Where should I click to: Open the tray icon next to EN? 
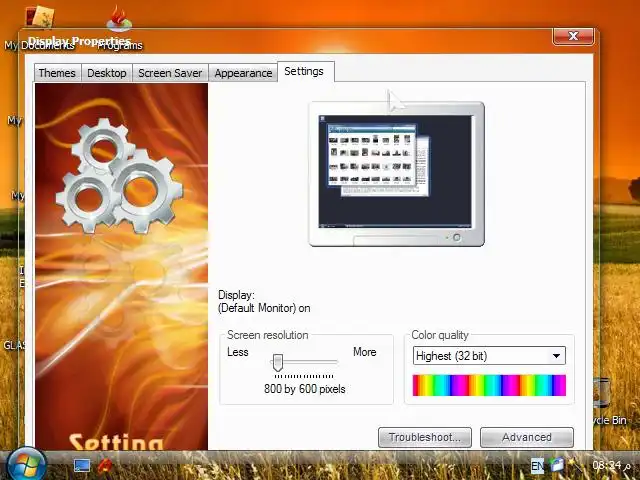click(x=556, y=465)
